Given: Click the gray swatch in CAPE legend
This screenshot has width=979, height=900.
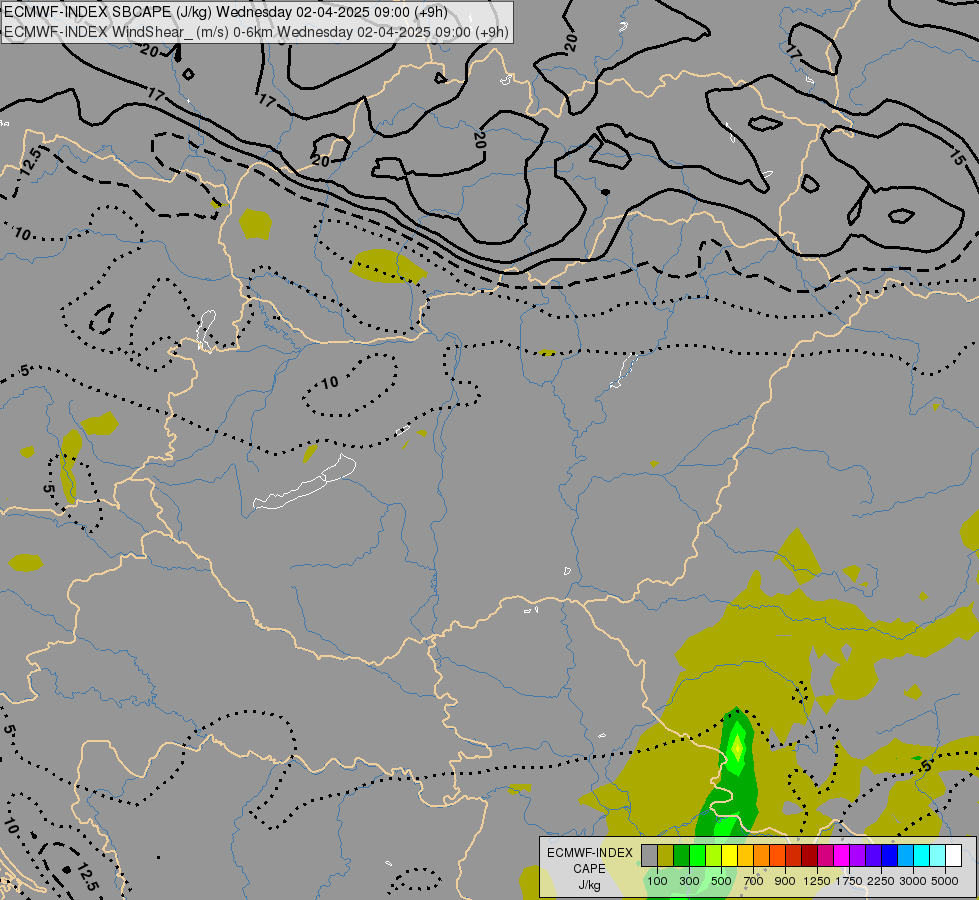Looking at the screenshot, I should tap(649, 855).
